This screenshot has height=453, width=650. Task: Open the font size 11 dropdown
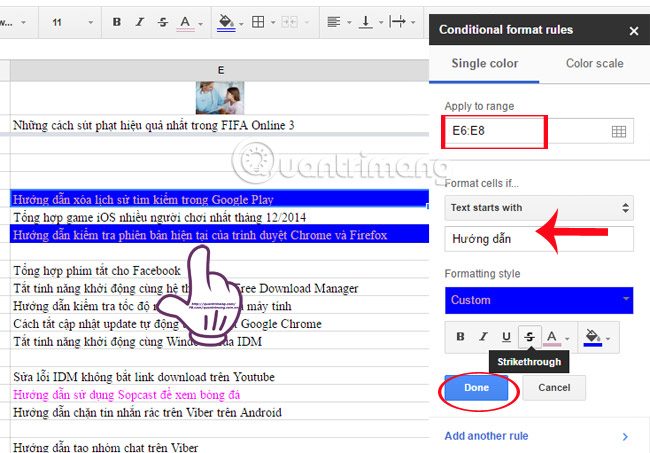point(71,22)
